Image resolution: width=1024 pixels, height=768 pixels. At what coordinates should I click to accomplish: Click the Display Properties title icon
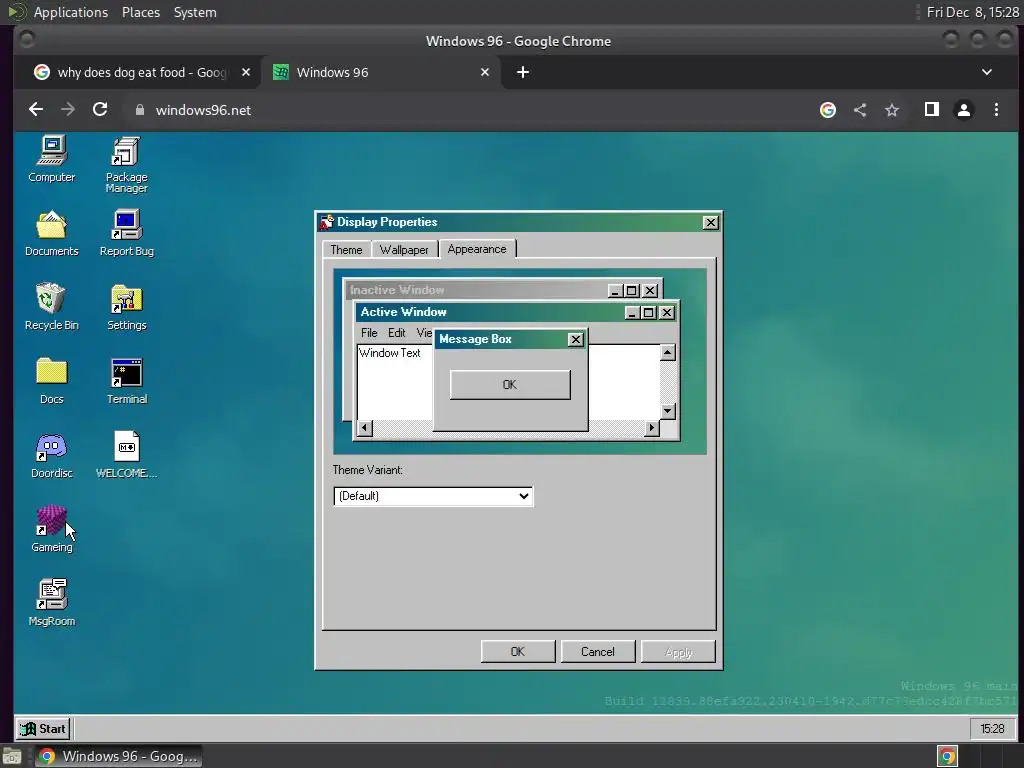[x=327, y=222]
